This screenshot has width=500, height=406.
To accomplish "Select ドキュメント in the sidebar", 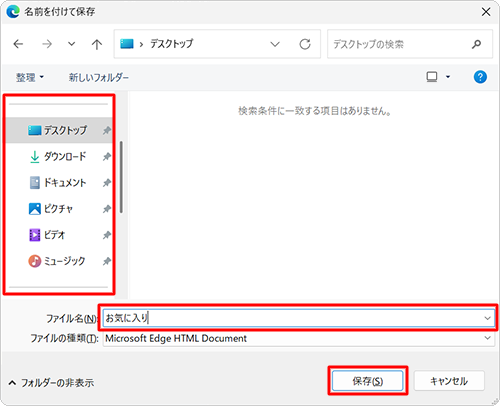I will tap(59, 183).
